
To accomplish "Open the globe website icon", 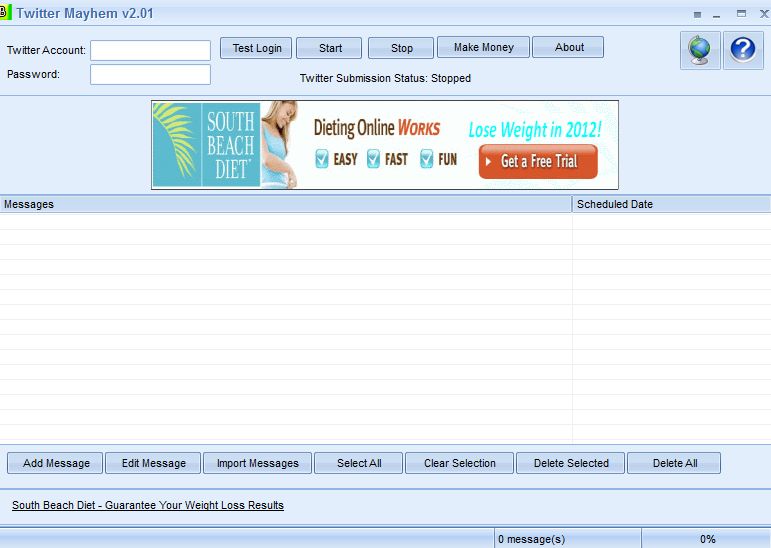I will click(x=700, y=50).
